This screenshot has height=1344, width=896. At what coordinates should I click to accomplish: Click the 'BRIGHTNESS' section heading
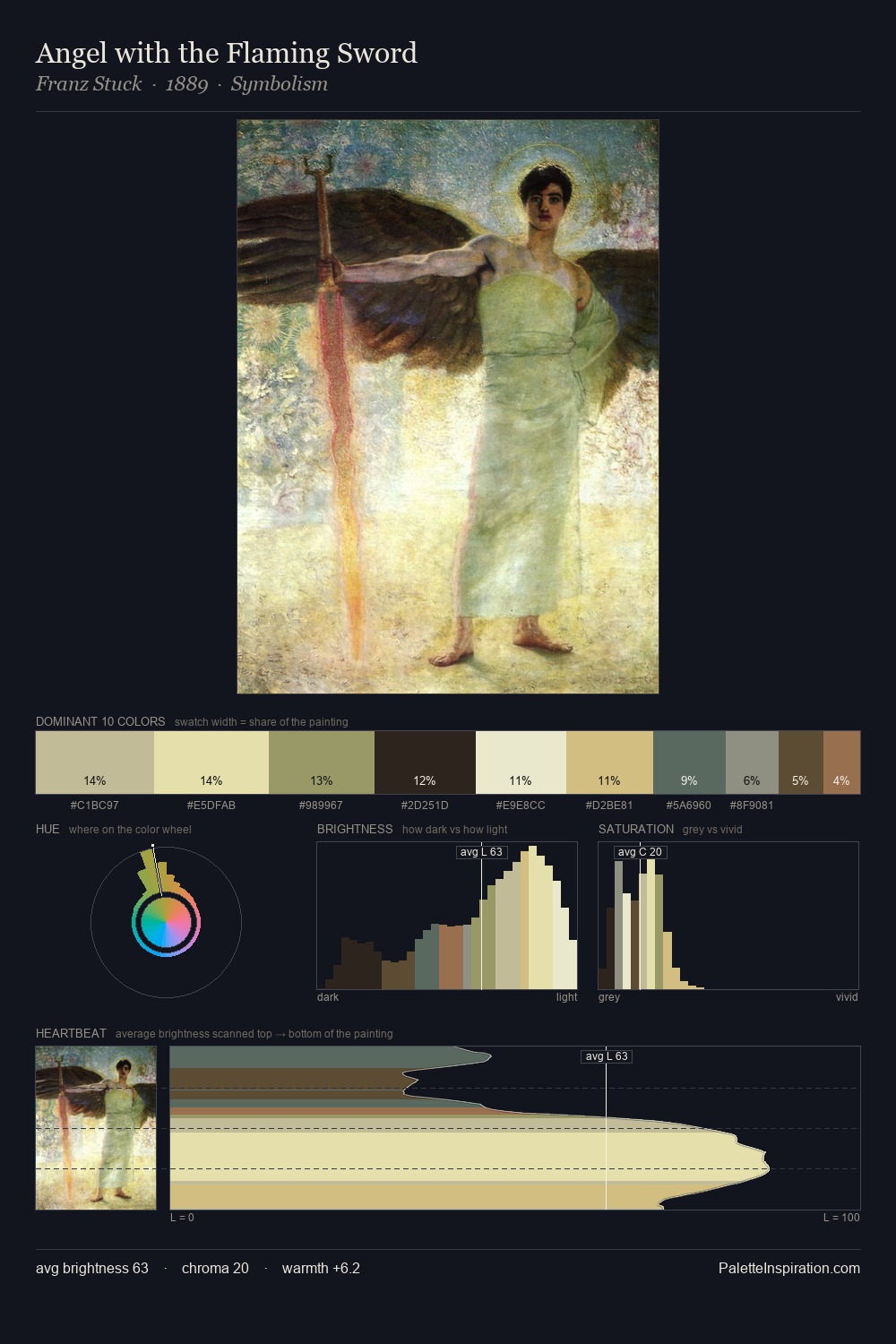(355, 829)
